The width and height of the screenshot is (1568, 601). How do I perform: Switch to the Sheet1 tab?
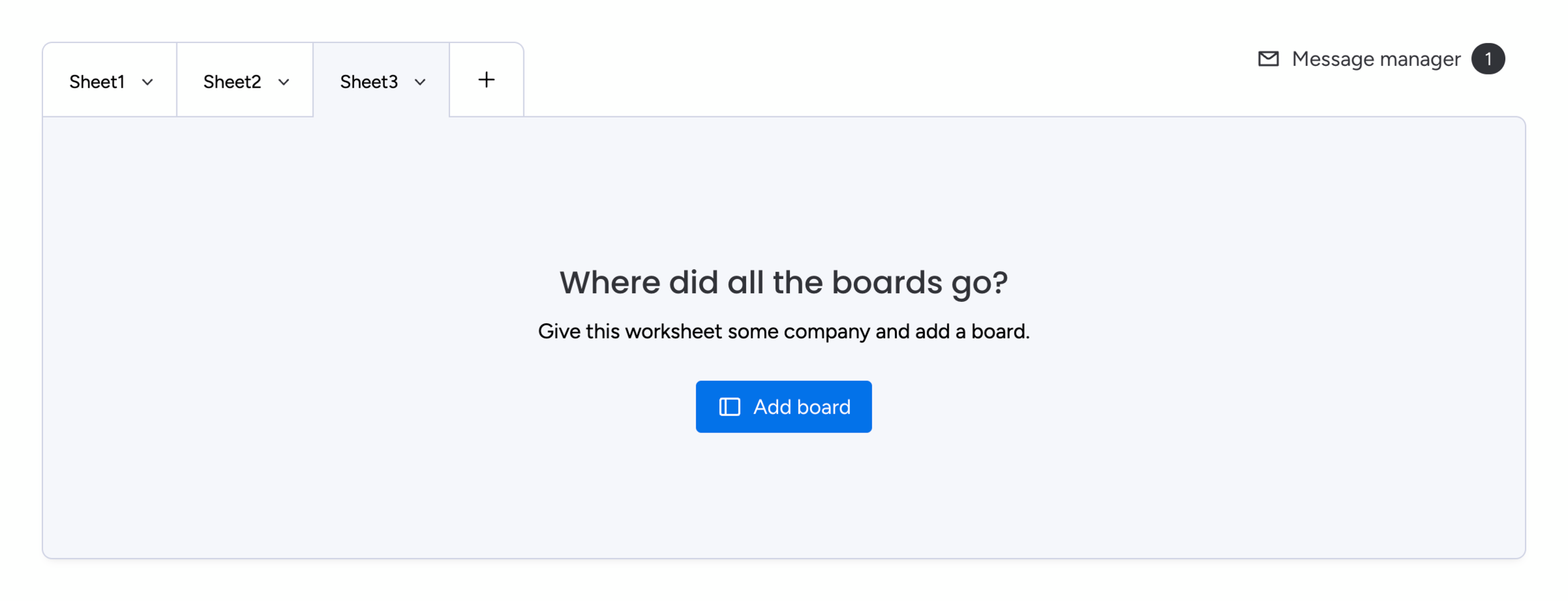97,82
